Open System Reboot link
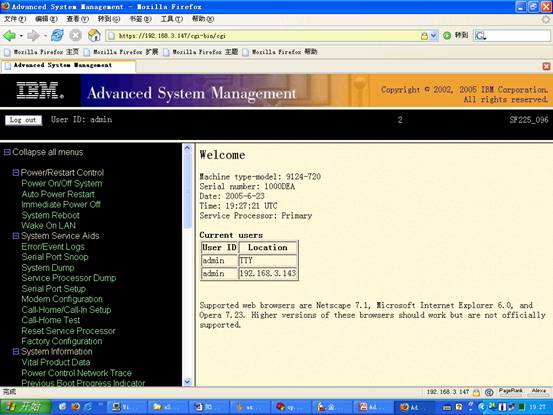Viewport: 553px width, 415px height. point(50,215)
